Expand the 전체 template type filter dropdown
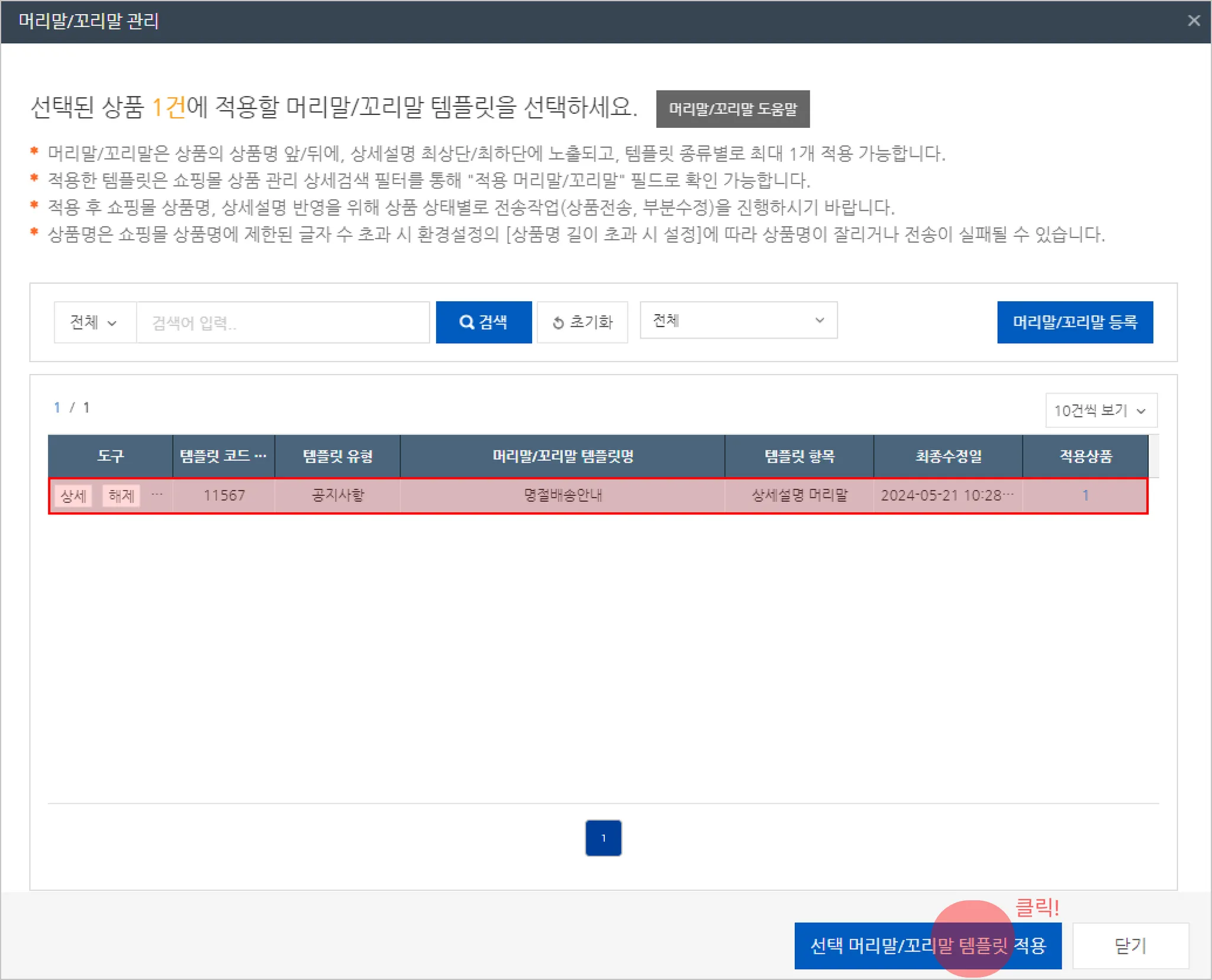 [738, 320]
